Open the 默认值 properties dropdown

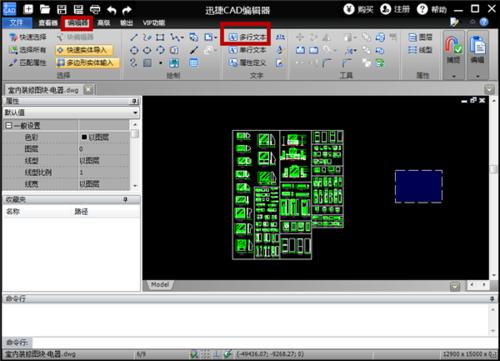[x=71, y=112]
